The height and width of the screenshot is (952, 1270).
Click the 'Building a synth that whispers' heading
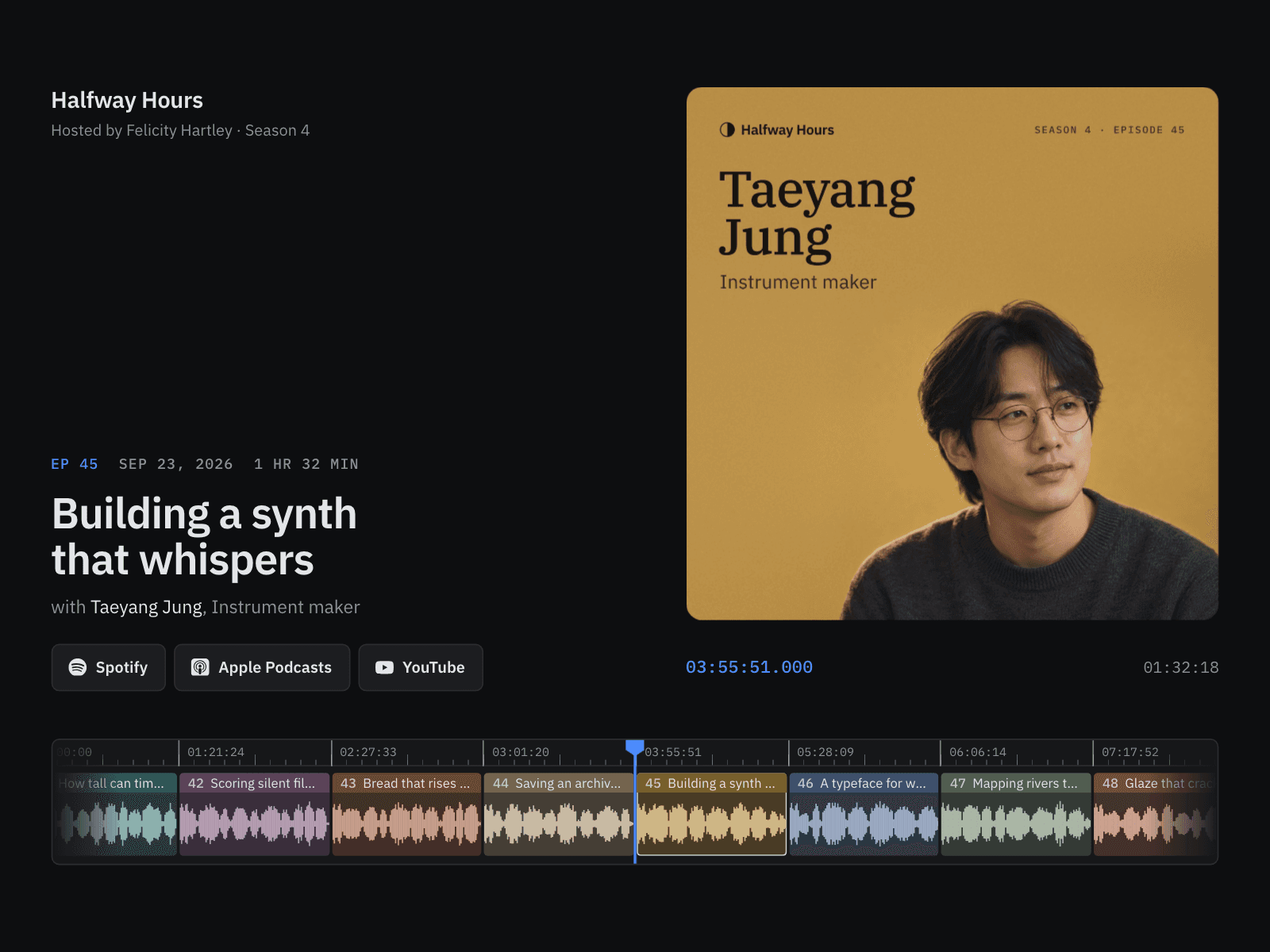coord(205,537)
